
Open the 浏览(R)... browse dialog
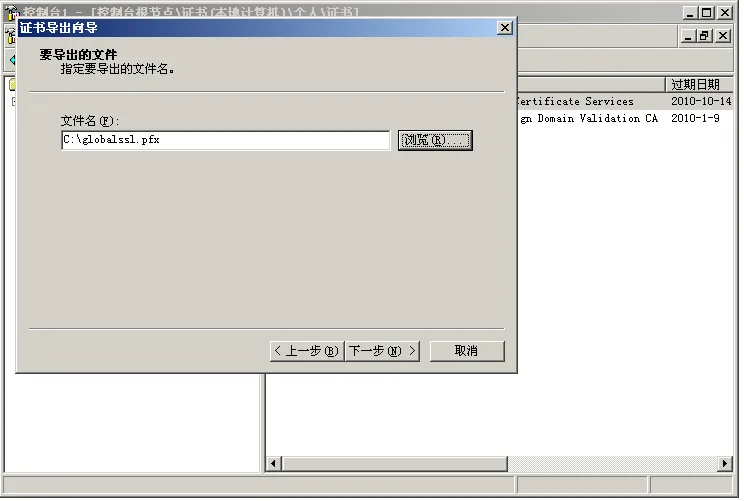tap(435, 140)
